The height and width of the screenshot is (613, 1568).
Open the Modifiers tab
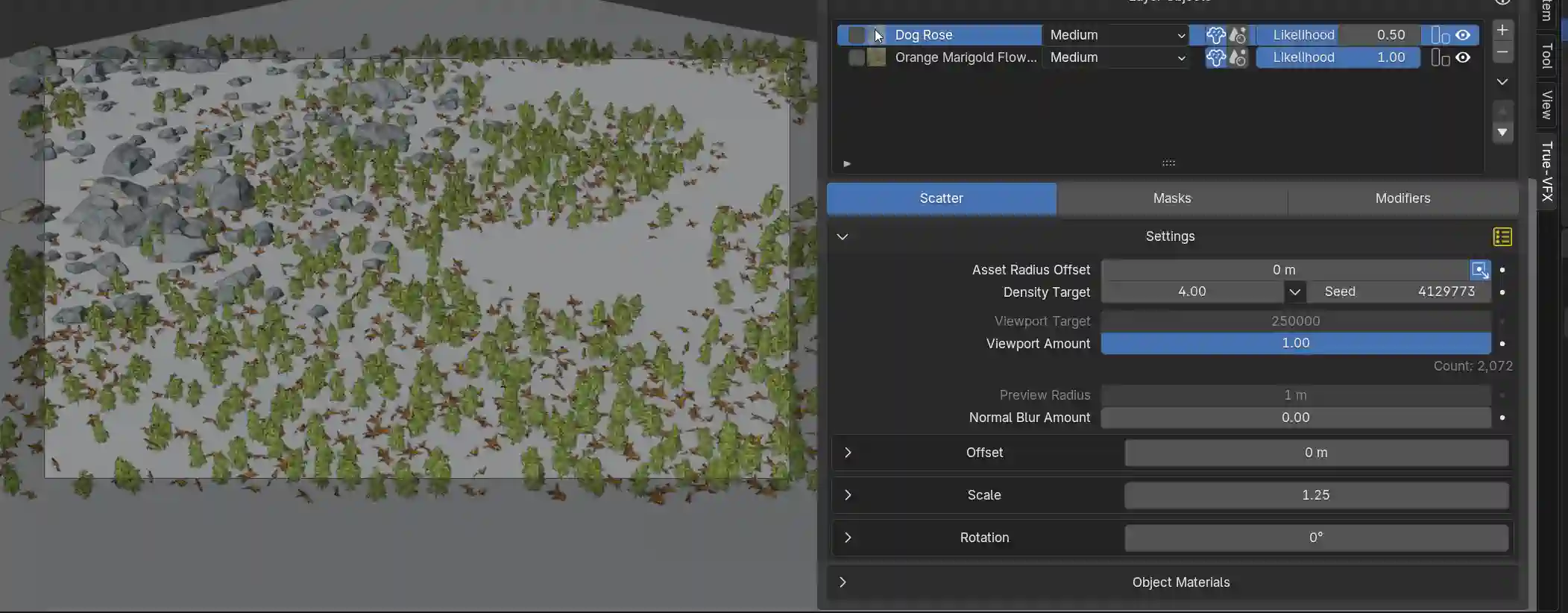click(1402, 198)
